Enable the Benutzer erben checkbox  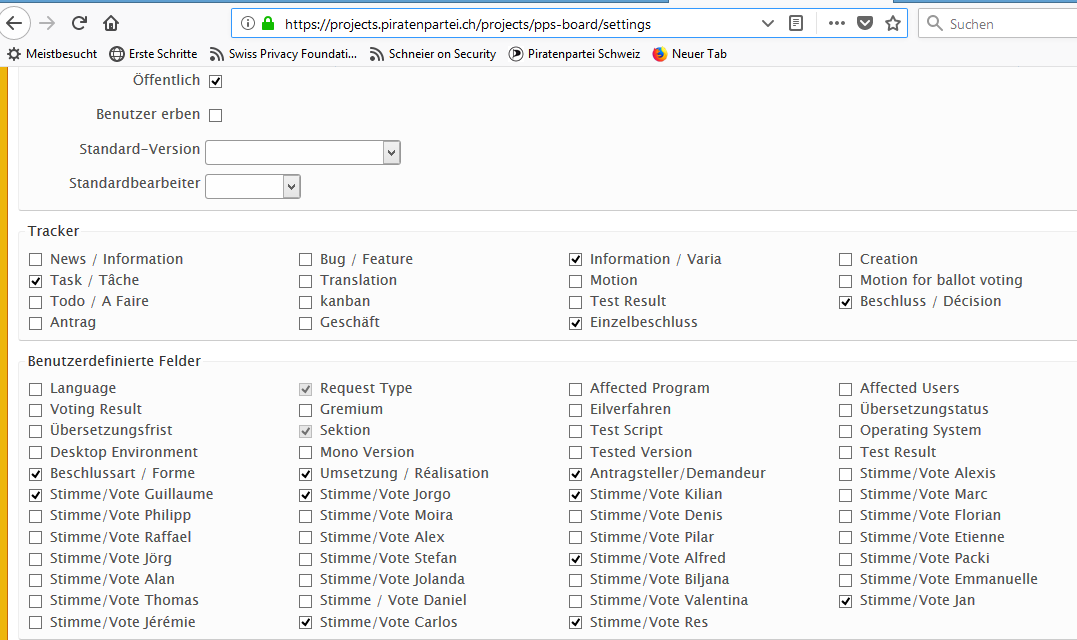[x=215, y=115]
